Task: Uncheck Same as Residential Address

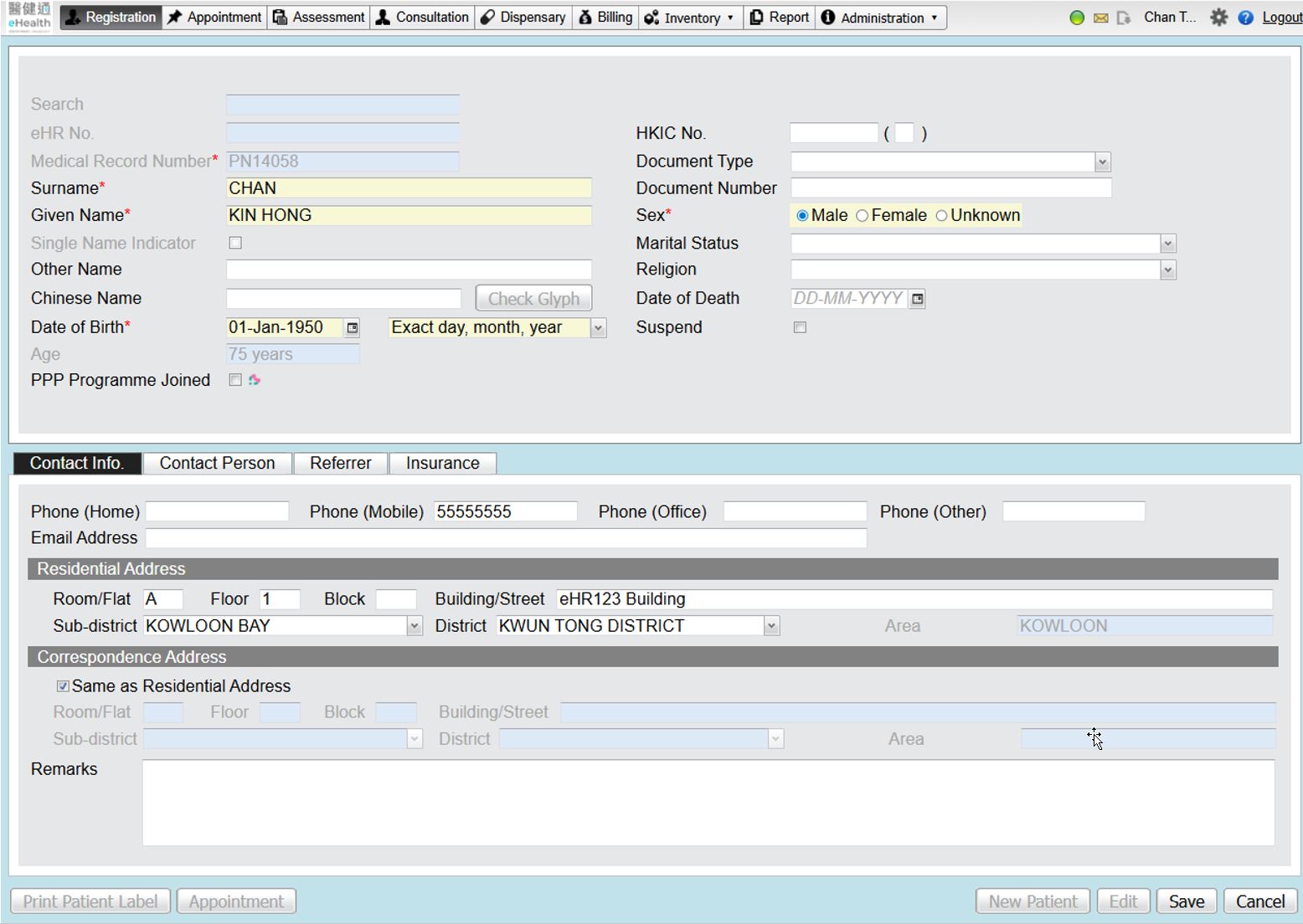Action: [63, 686]
